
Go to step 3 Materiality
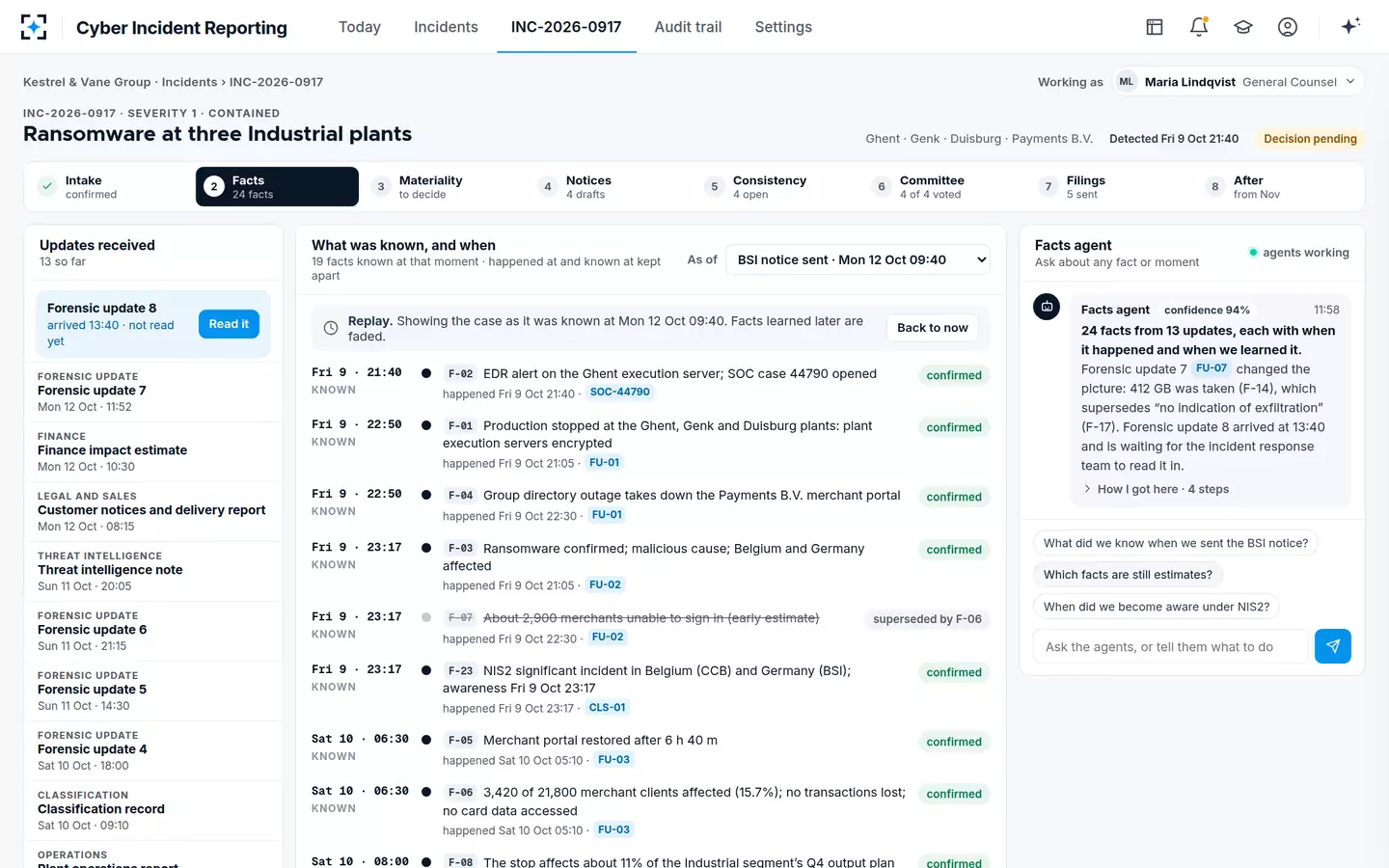click(x=444, y=187)
